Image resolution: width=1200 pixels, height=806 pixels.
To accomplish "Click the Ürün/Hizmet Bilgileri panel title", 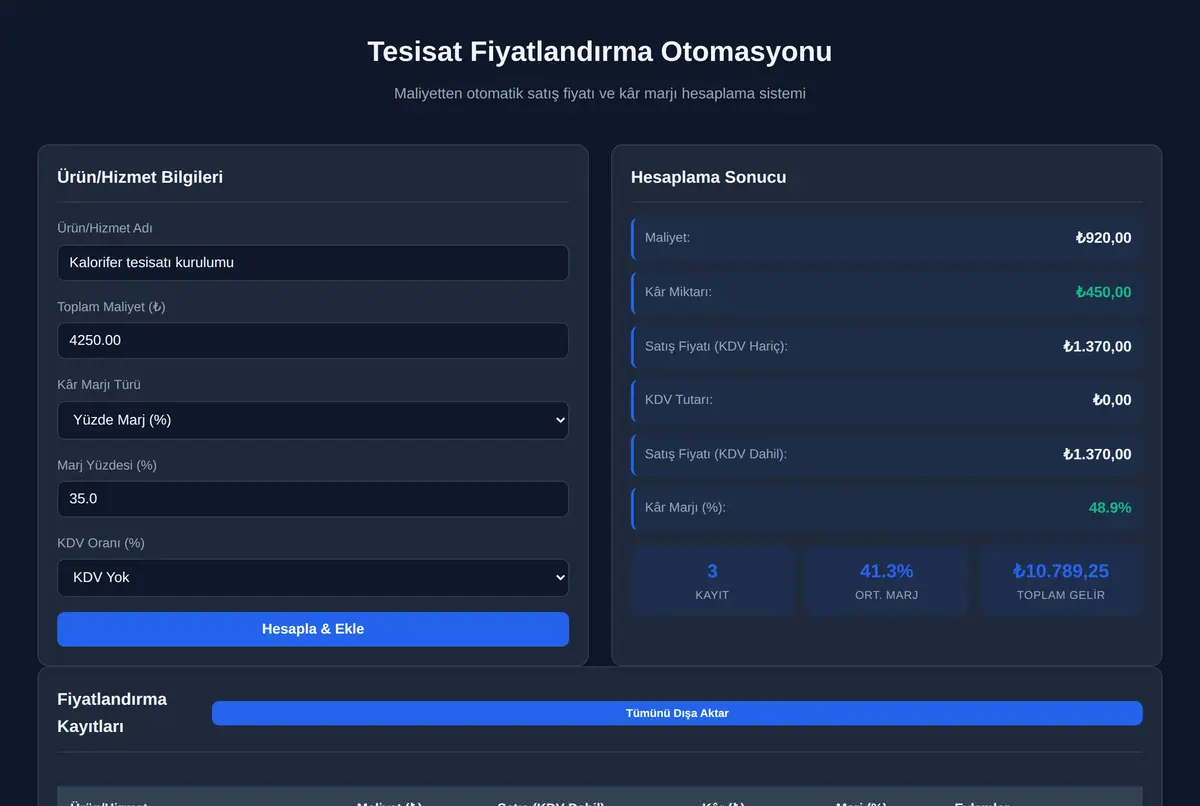I will point(140,177).
